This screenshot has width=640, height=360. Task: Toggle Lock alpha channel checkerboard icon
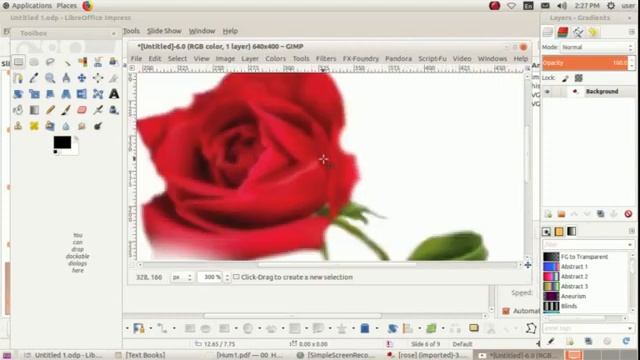click(578, 78)
